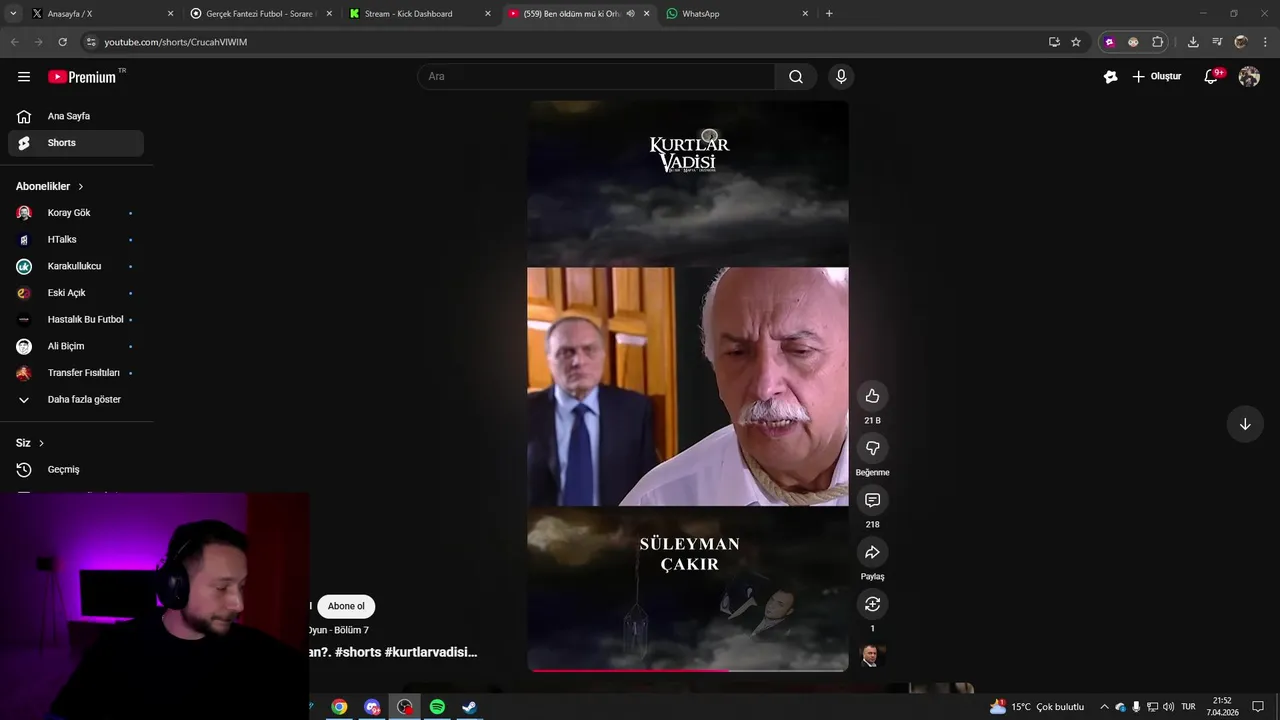Expand the Siz section
Viewport: 1280px width, 720px height.
click(x=30, y=443)
